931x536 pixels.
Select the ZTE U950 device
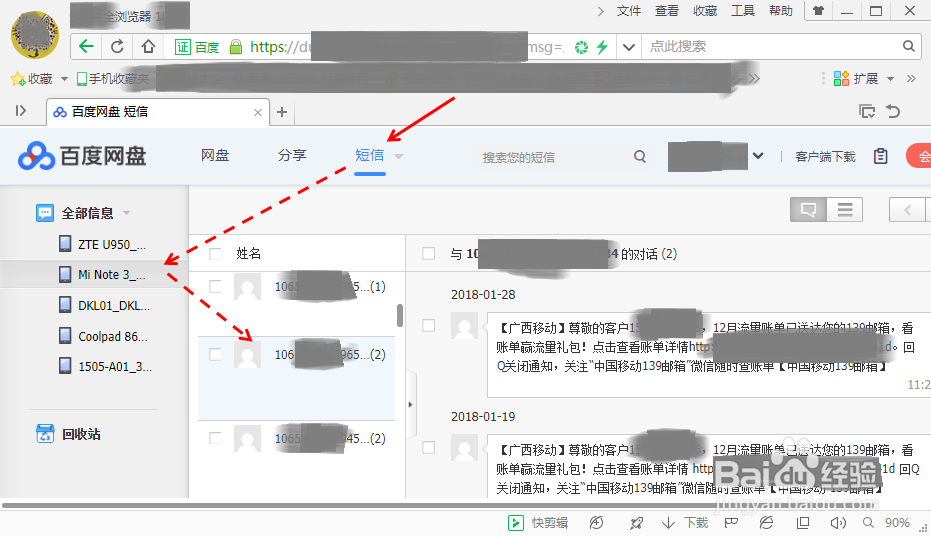tap(104, 244)
